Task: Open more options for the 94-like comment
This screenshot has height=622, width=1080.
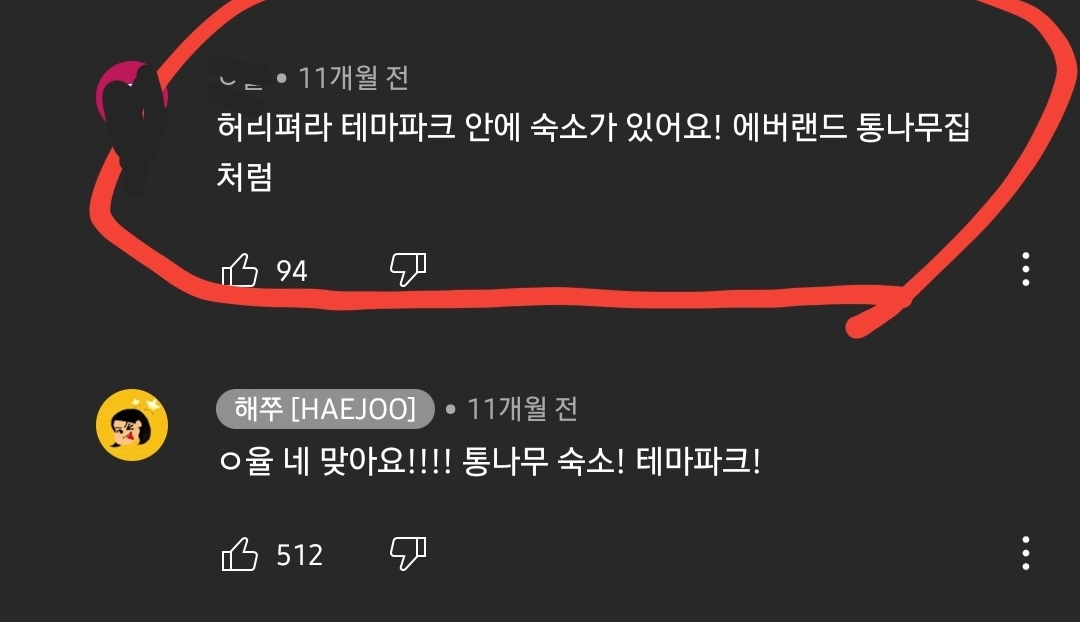Action: point(1026,269)
